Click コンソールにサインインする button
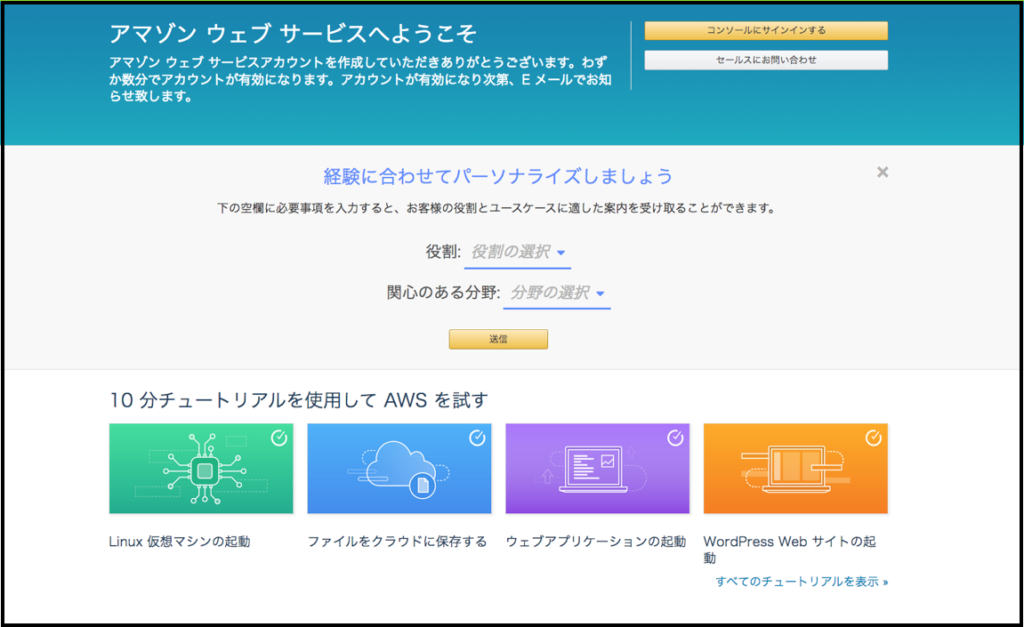 (x=766, y=31)
